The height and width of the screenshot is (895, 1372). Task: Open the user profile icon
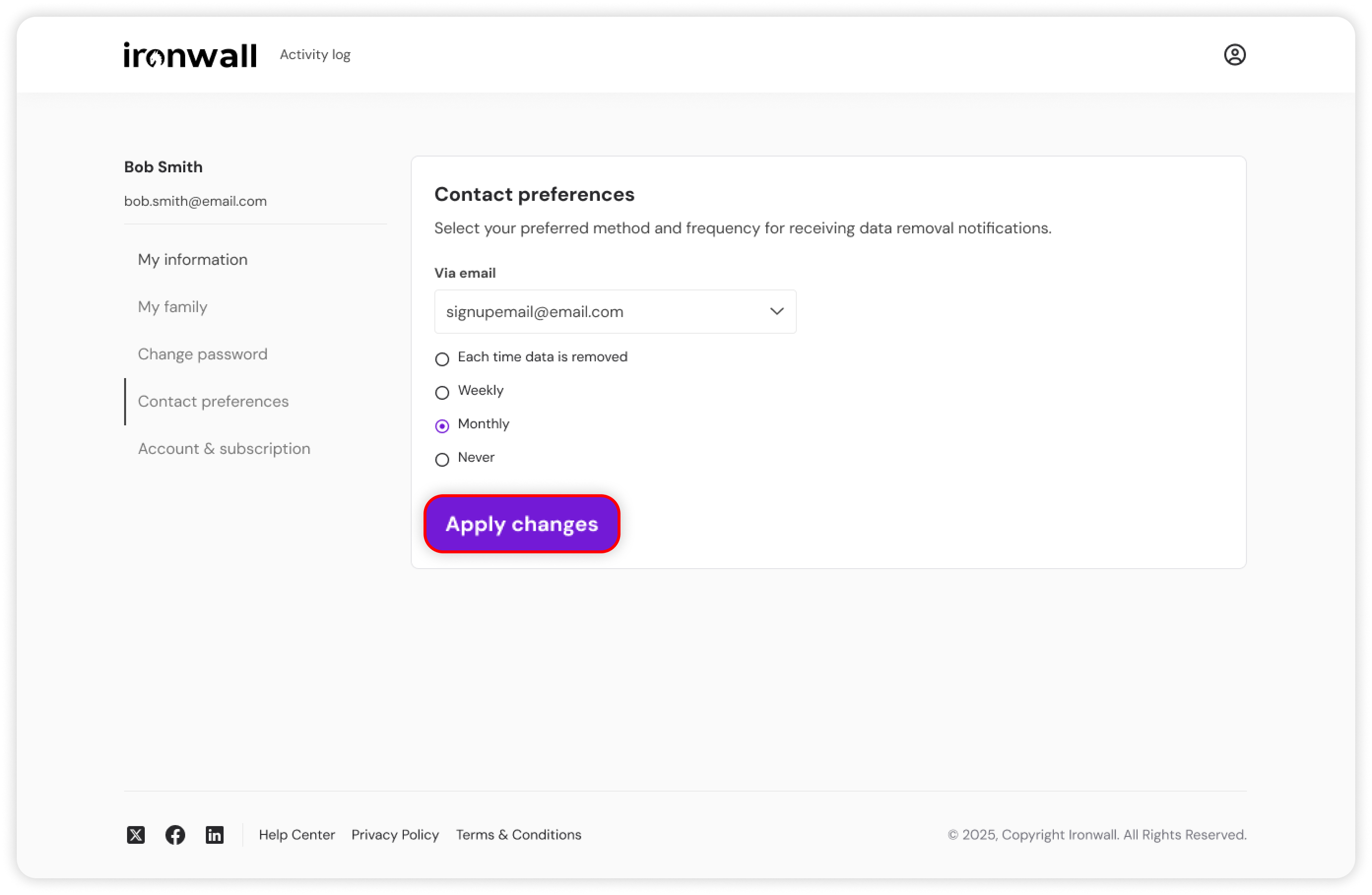click(x=1234, y=55)
